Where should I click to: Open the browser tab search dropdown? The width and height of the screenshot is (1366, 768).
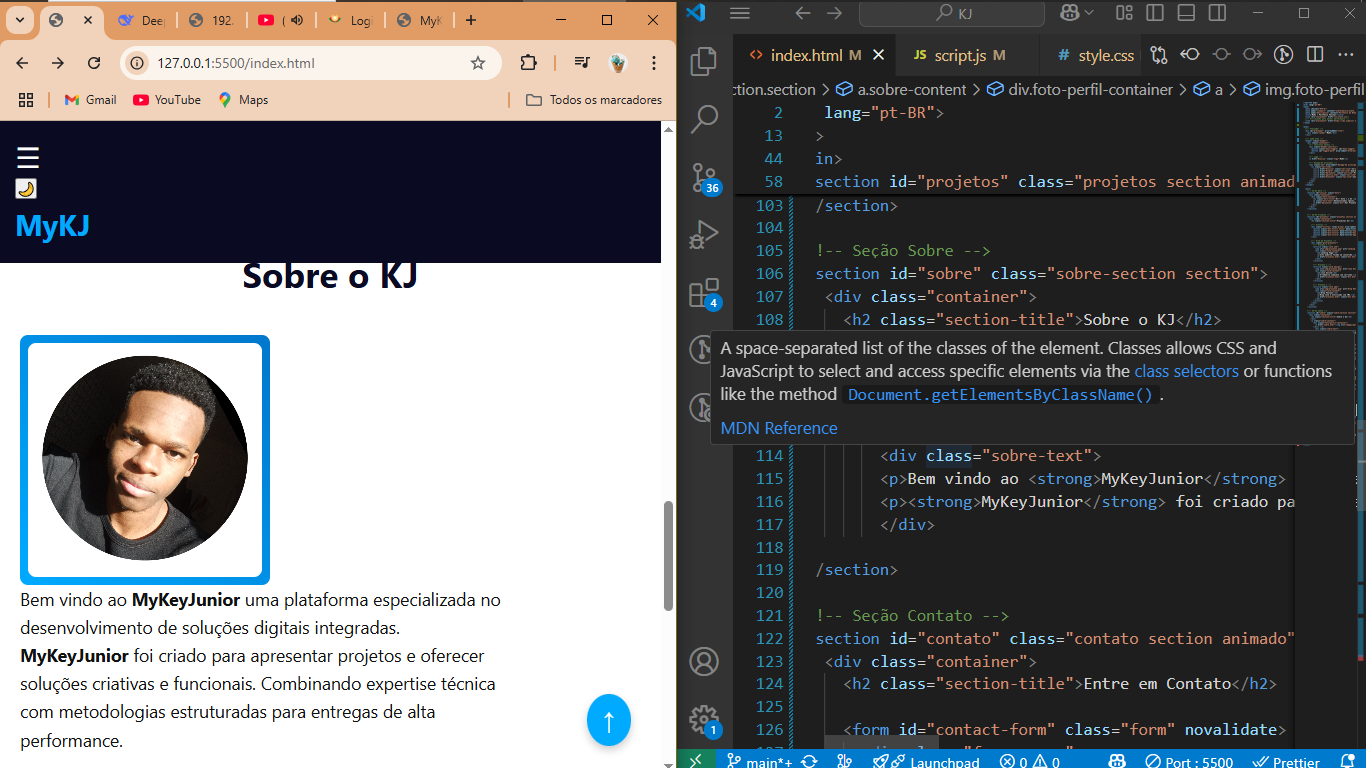pos(18,20)
